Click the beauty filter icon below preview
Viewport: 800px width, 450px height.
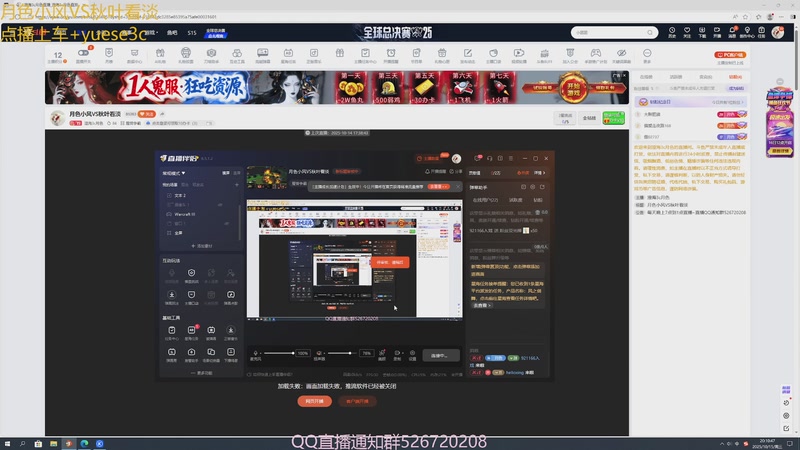(x=382, y=353)
